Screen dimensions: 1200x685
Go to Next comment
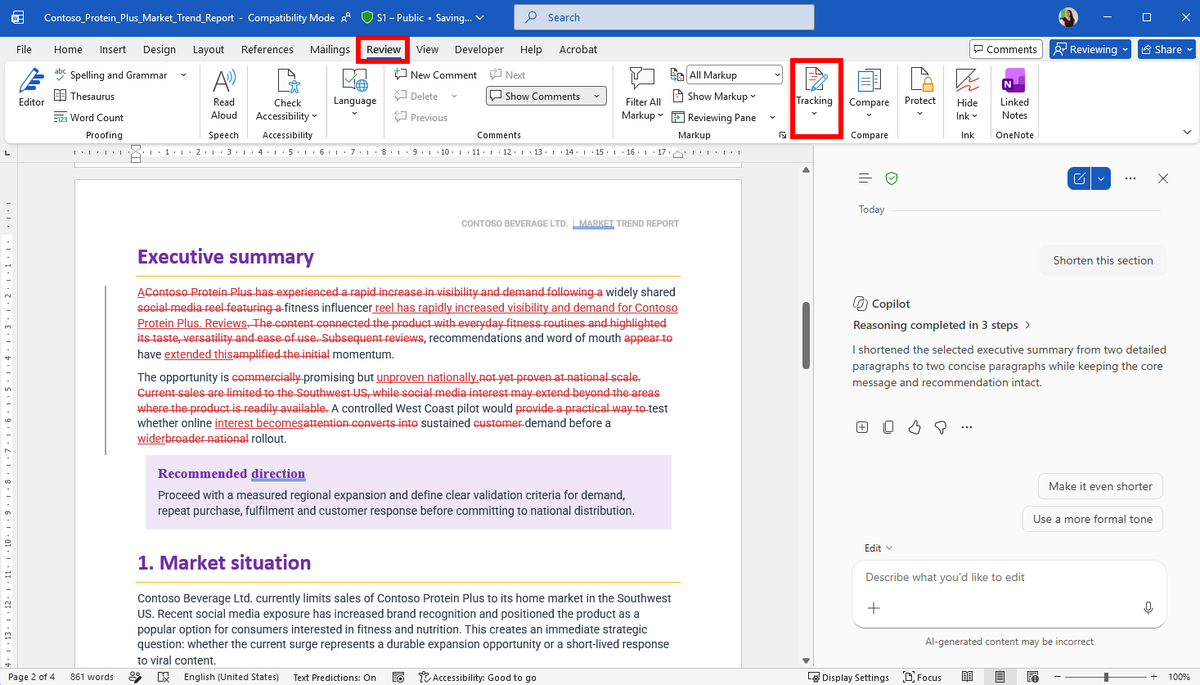pyautogui.click(x=508, y=75)
